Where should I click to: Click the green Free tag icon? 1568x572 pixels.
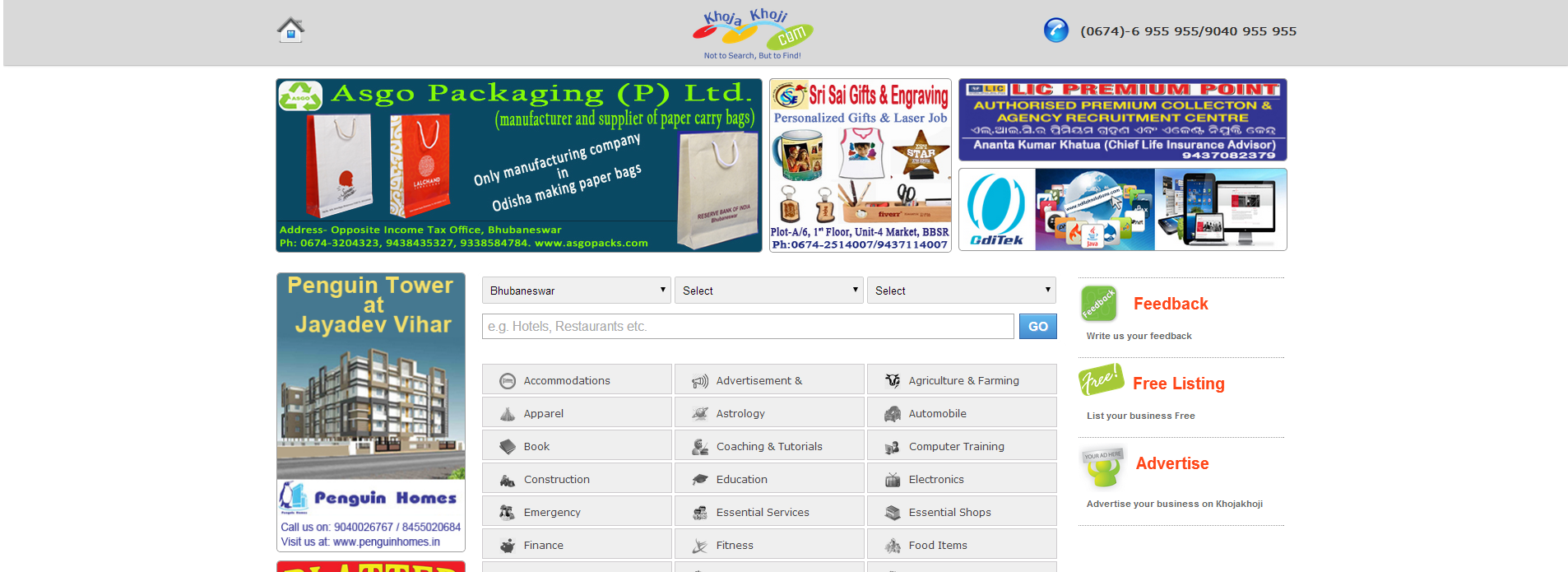(x=1102, y=380)
